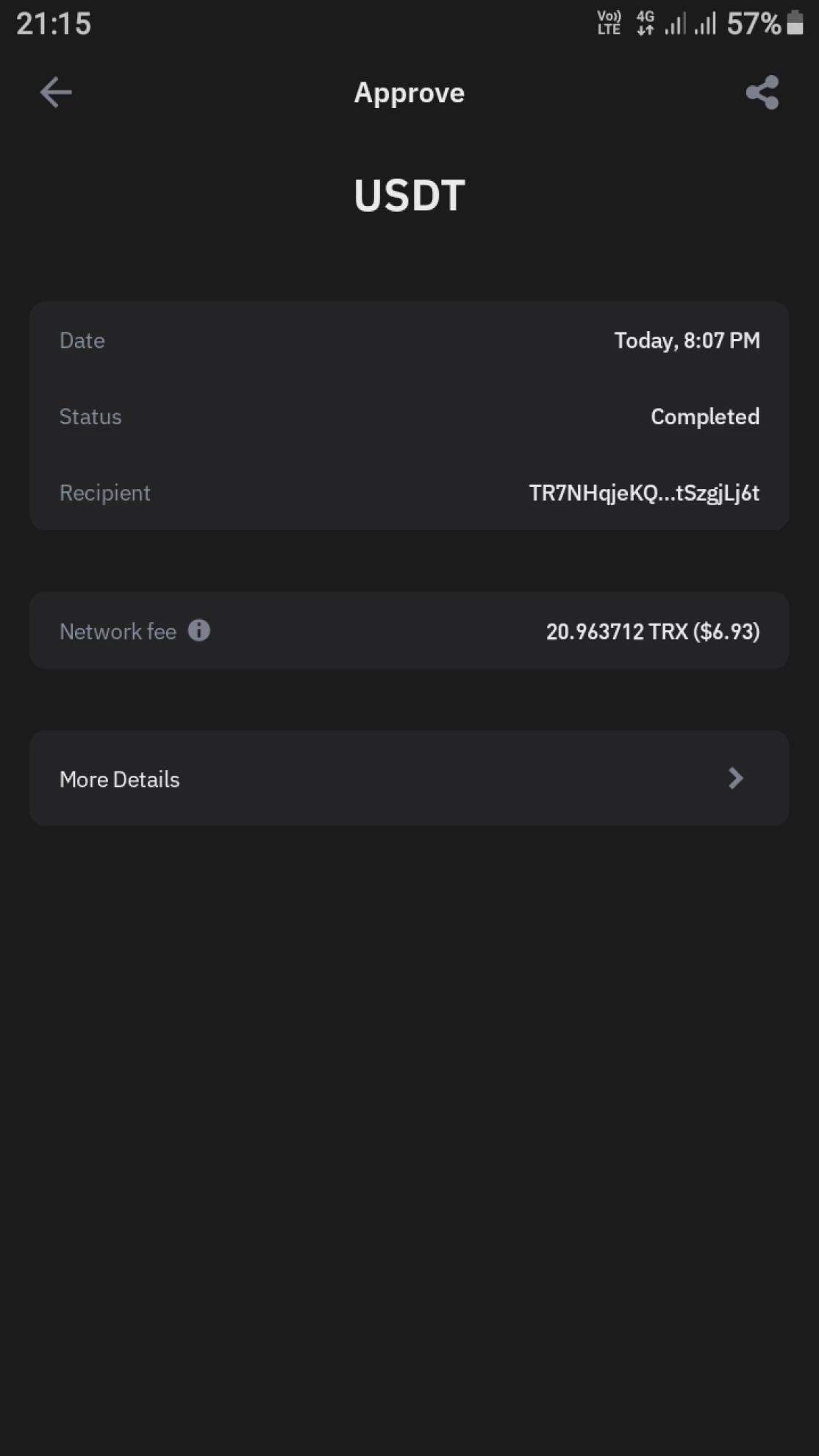Tap the USDT token heading
The height and width of the screenshot is (1456, 819).
[409, 196]
